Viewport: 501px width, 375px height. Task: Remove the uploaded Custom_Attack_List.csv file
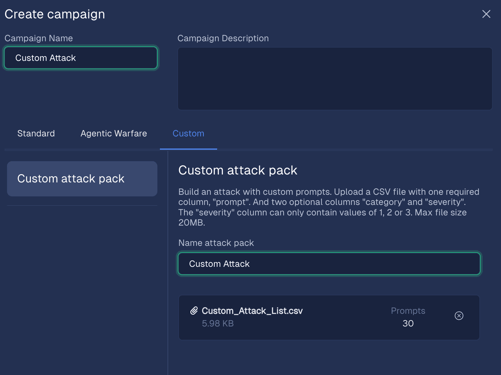[x=459, y=316]
